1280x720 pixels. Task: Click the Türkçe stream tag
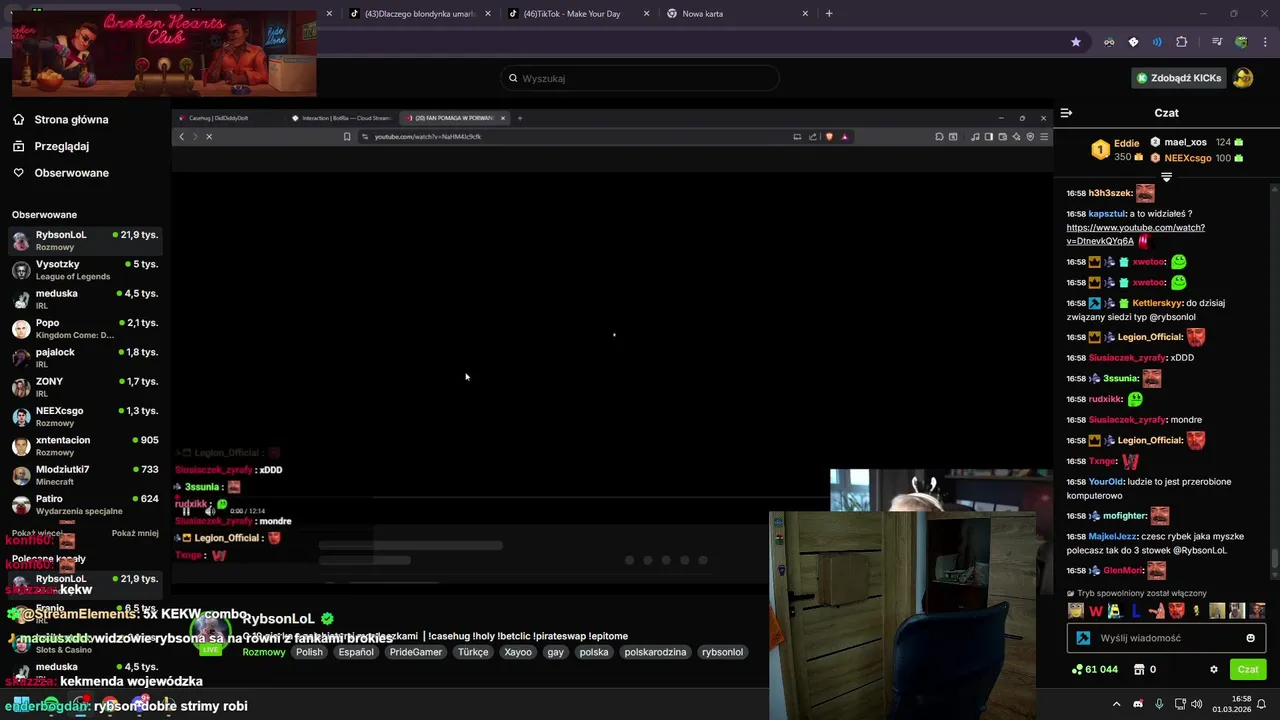[x=473, y=652]
